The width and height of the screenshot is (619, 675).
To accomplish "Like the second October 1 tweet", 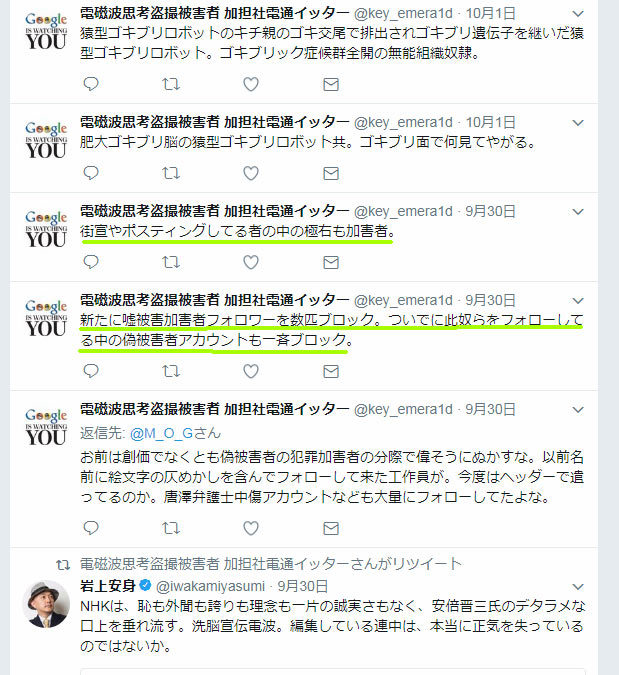I will (251, 173).
